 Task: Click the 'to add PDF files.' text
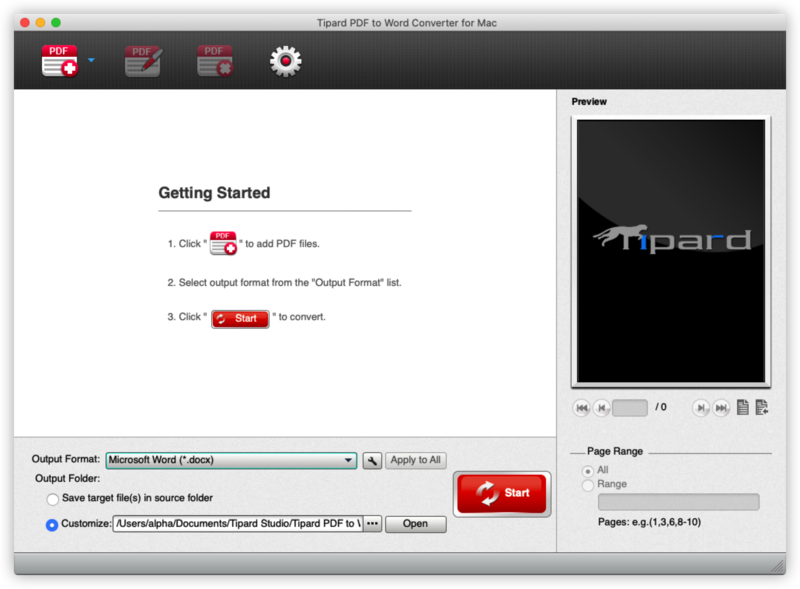coord(282,244)
